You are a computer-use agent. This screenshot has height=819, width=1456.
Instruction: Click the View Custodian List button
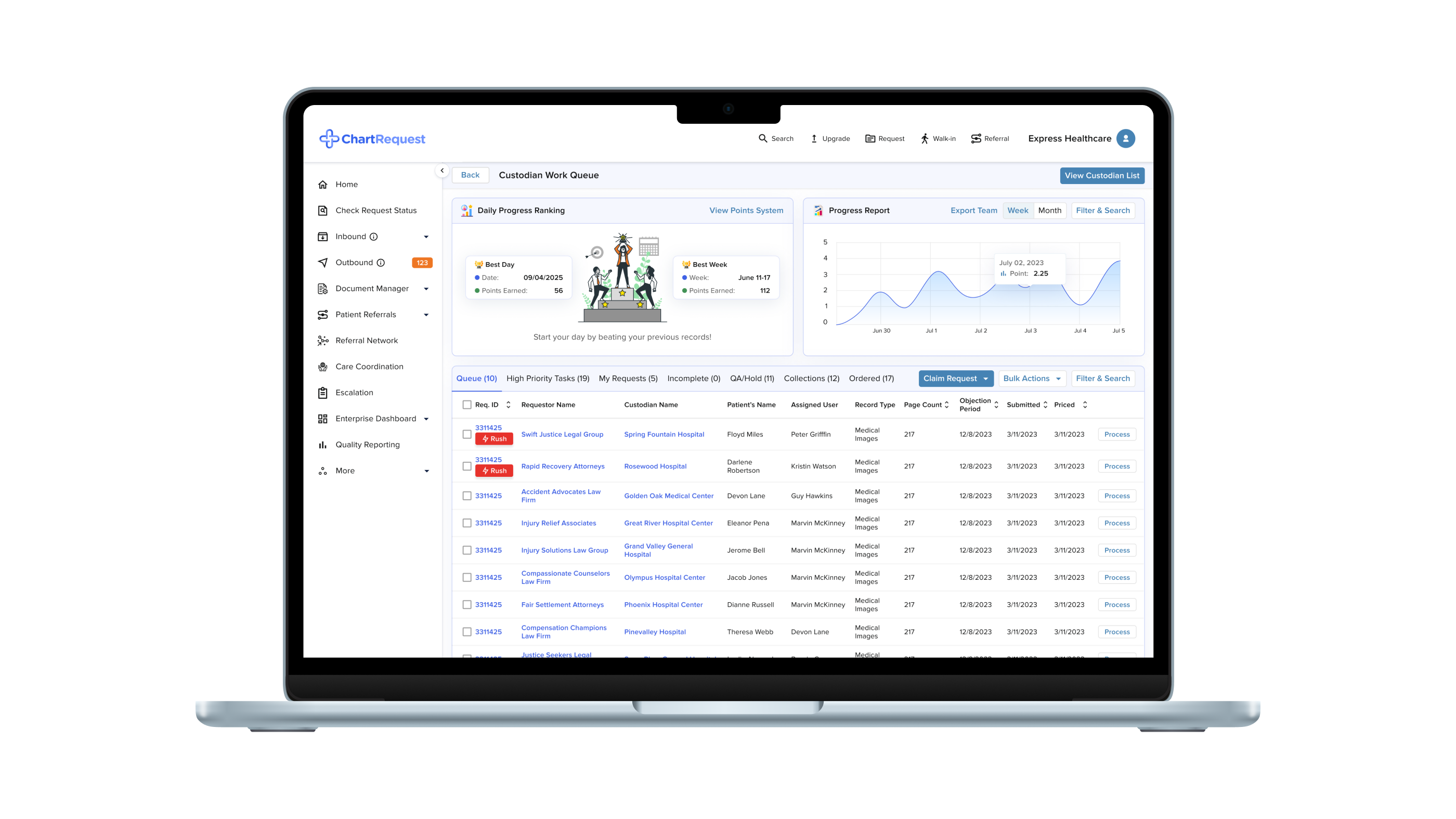[1101, 175]
